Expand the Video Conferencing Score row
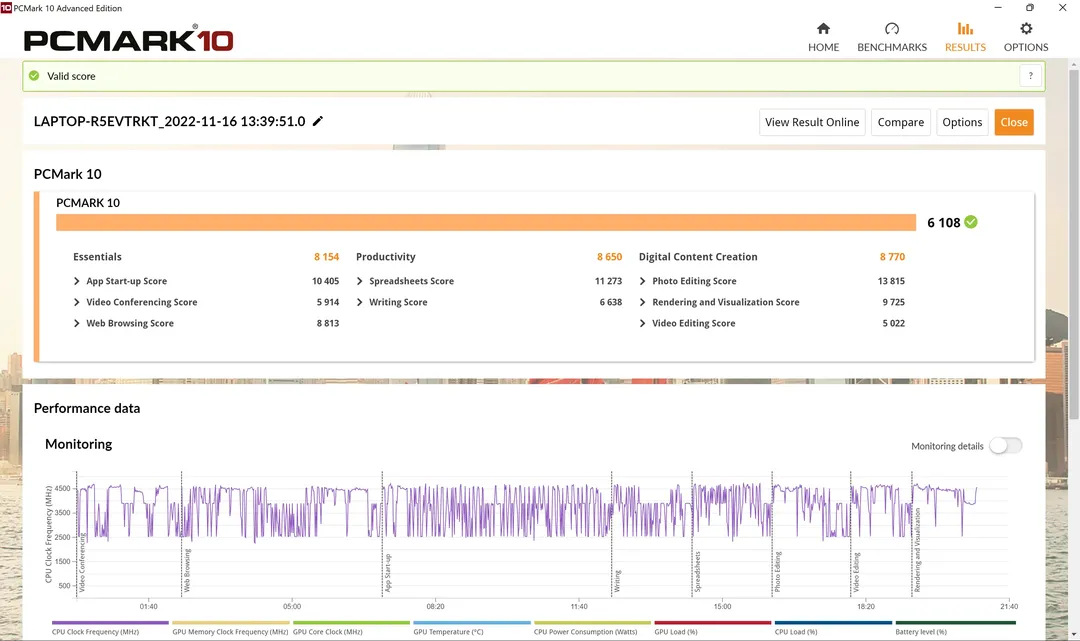Image resolution: width=1080 pixels, height=641 pixels. coord(77,302)
